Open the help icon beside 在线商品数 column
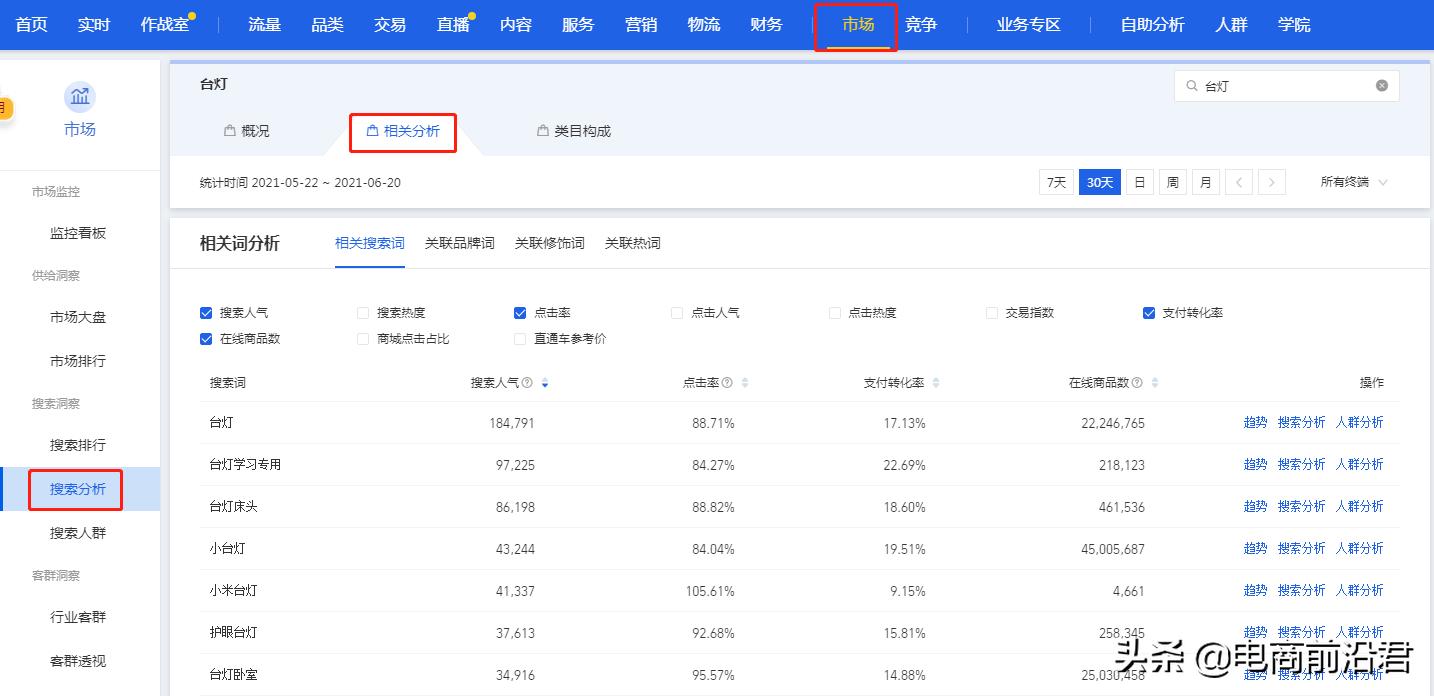The height and width of the screenshot is (696, 1434). 1136,382
